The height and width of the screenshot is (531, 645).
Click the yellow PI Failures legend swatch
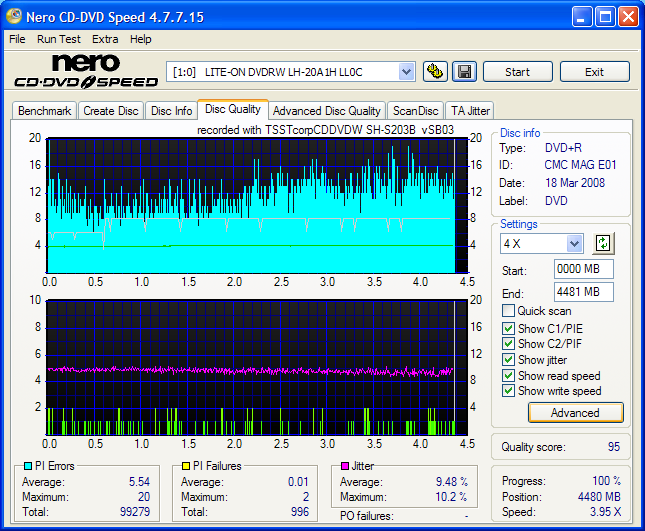(185, 466)
